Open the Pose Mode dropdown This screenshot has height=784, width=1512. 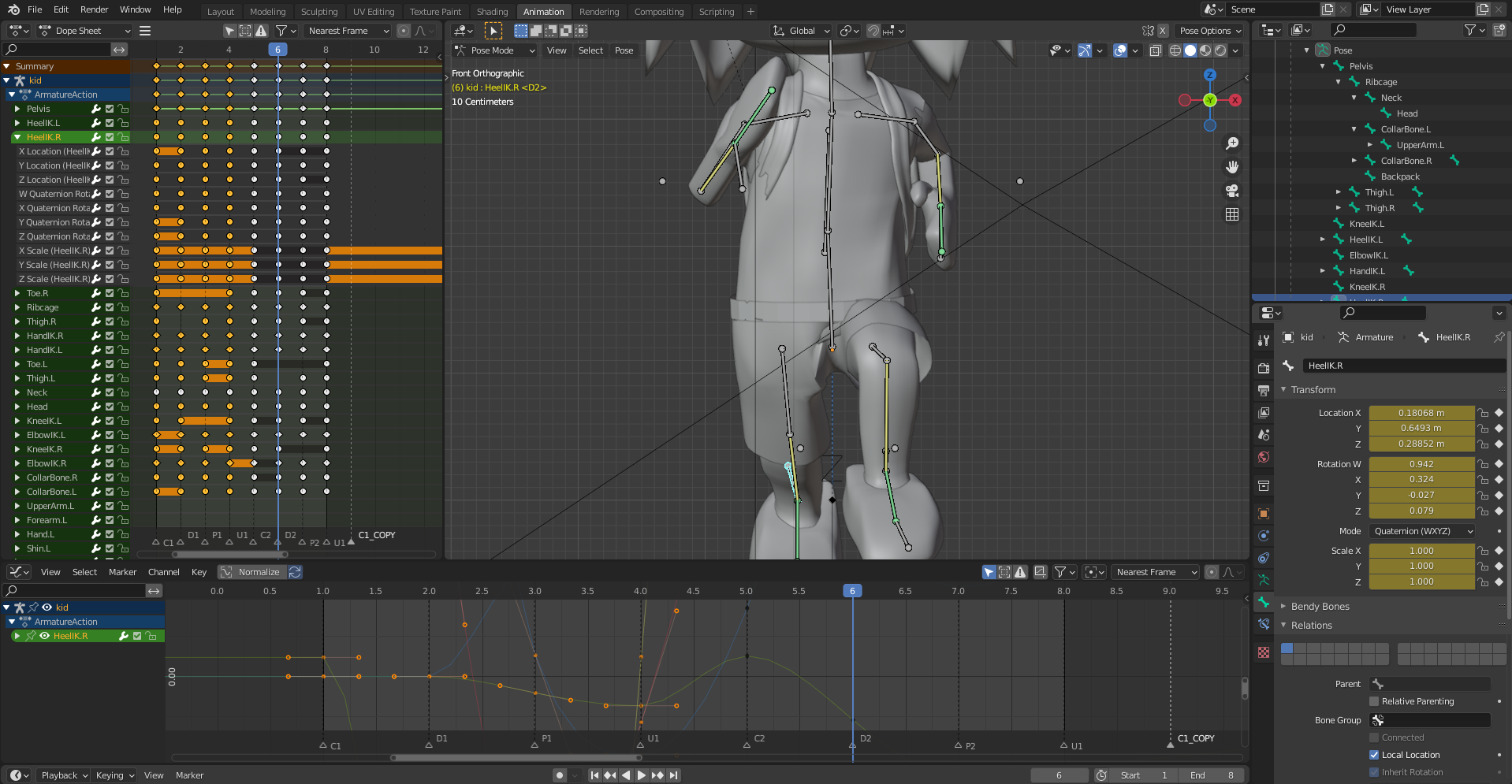pos(494,50)
